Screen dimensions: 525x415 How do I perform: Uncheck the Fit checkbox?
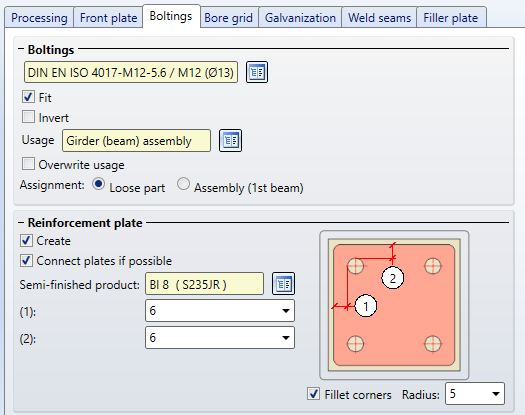[28, 97]
